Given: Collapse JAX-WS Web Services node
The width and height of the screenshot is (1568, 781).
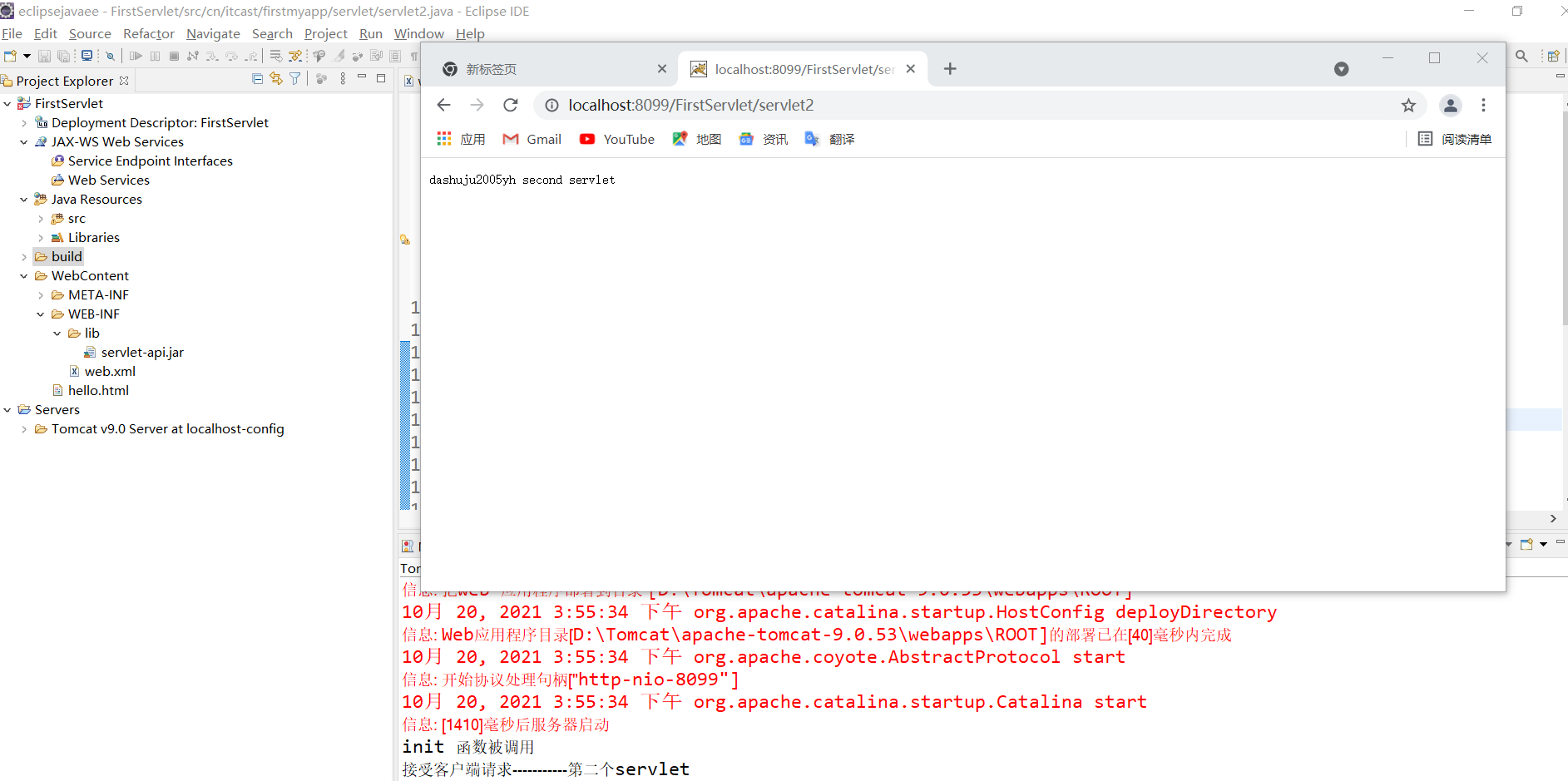Looking at the screenshot, I should tap(24, 142).
